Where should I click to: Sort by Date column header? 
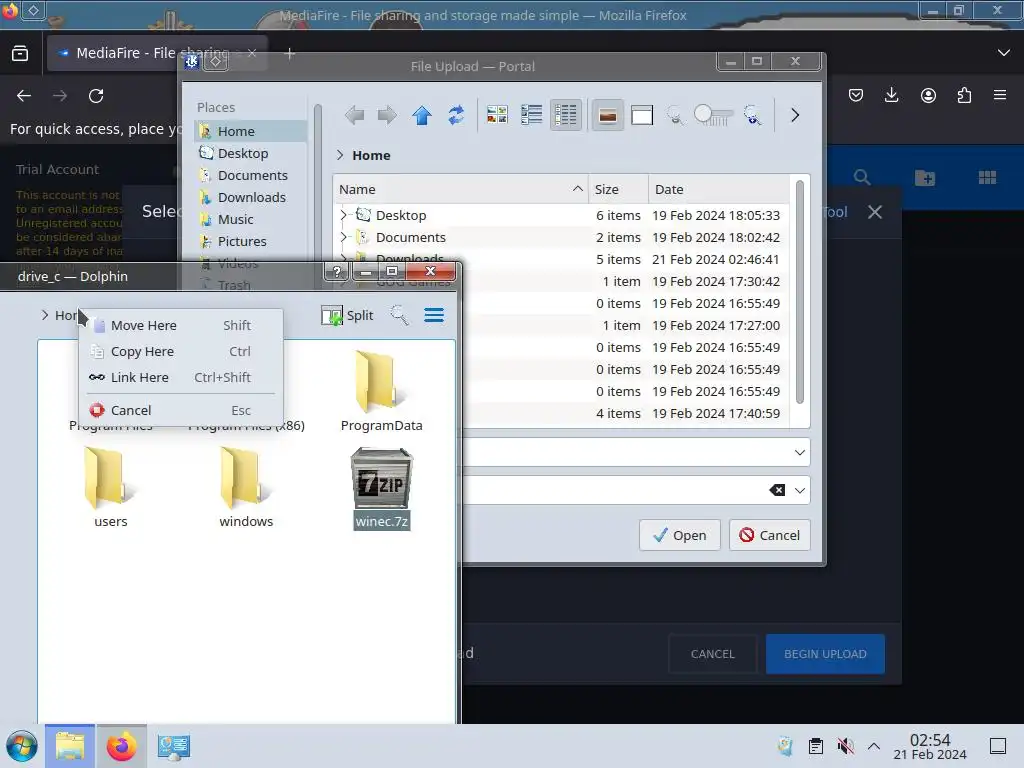pos(719,189)
